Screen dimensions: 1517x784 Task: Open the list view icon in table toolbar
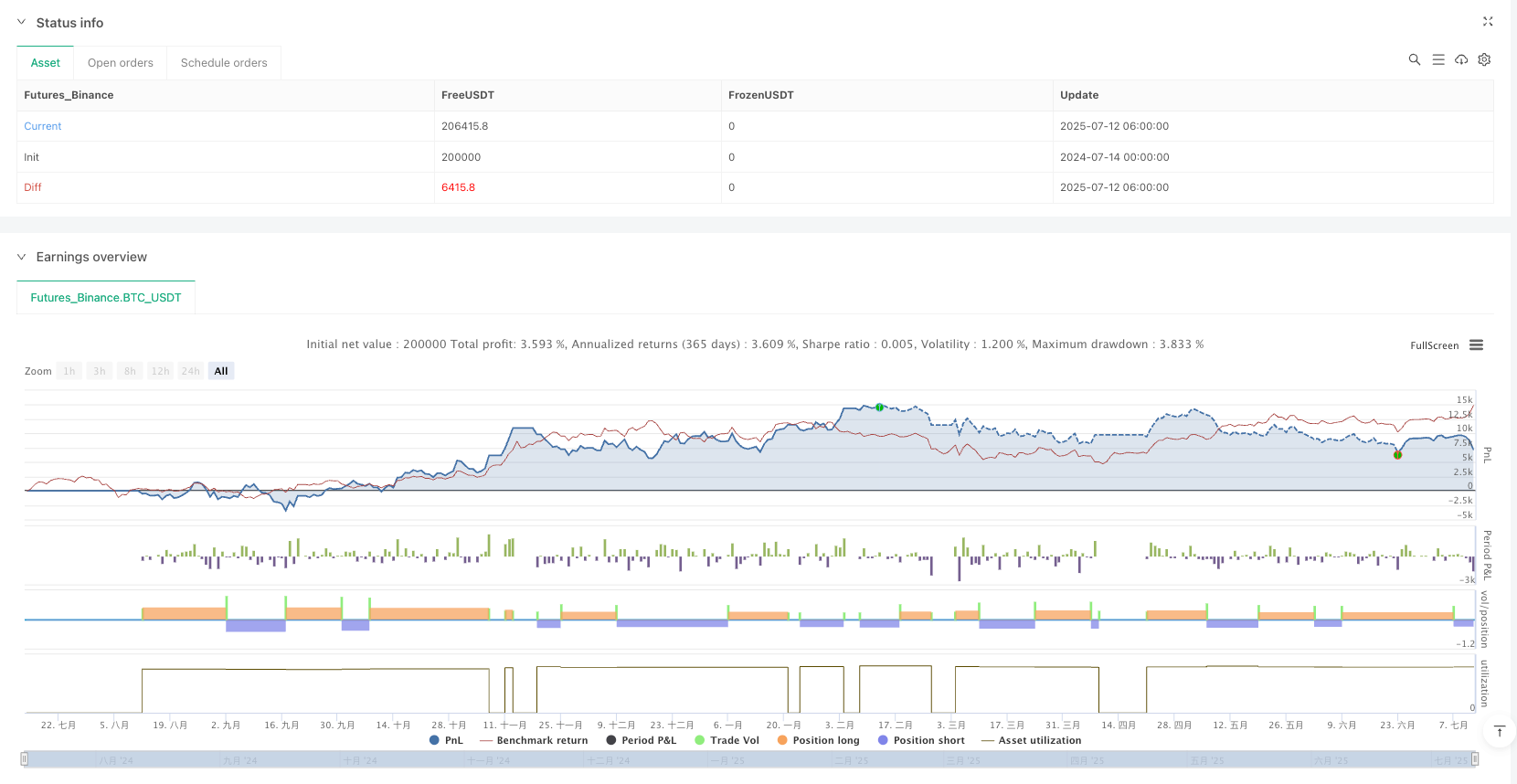(x=1437, y=59)
